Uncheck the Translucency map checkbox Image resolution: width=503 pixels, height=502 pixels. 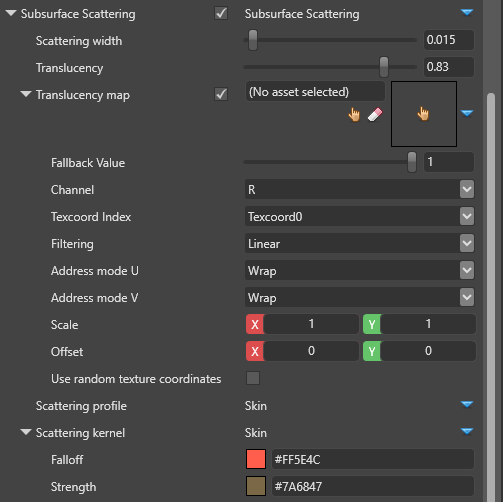(x=221, y=94)
